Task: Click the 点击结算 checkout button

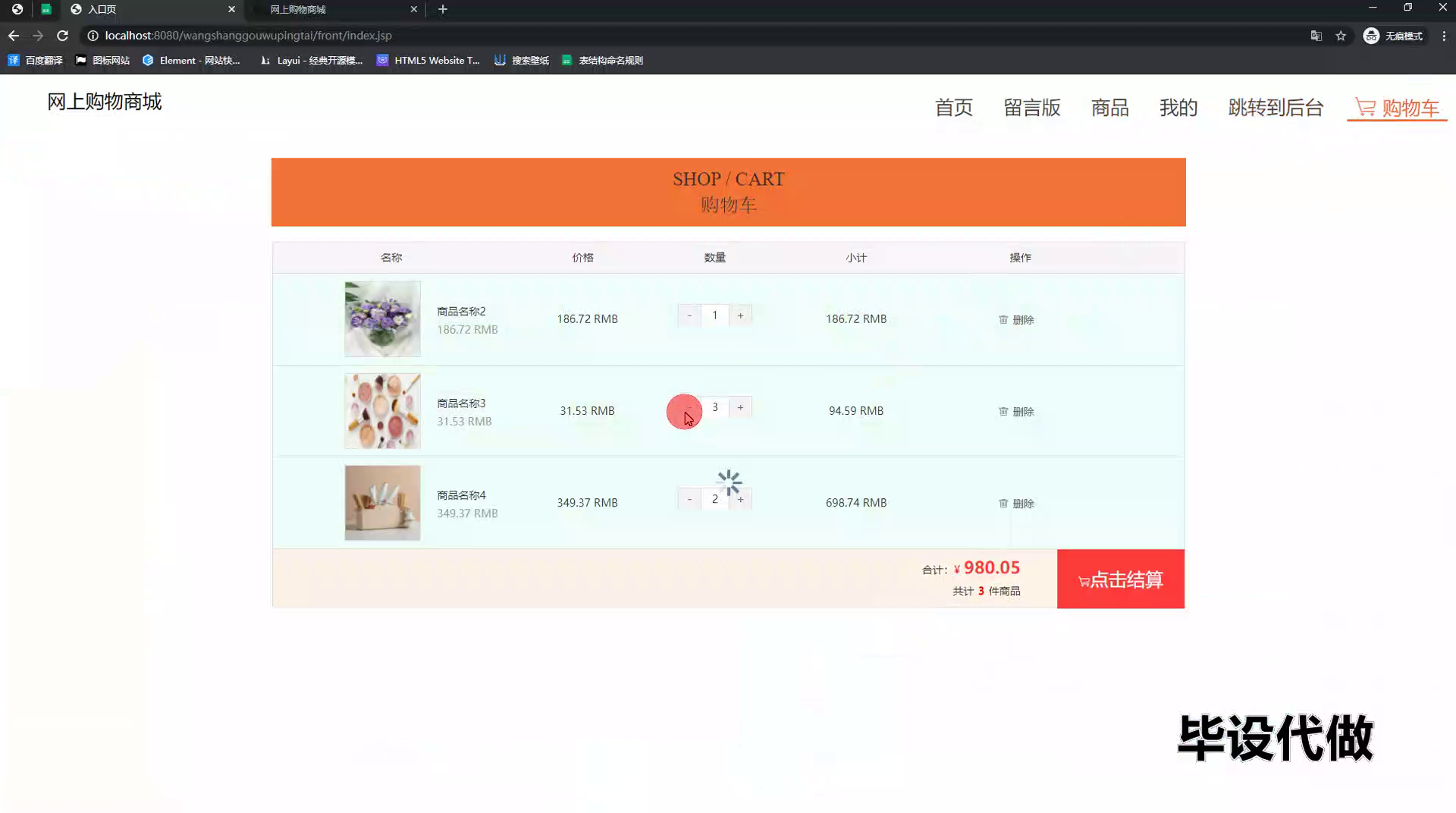Action: click(x=1121, y=579)
